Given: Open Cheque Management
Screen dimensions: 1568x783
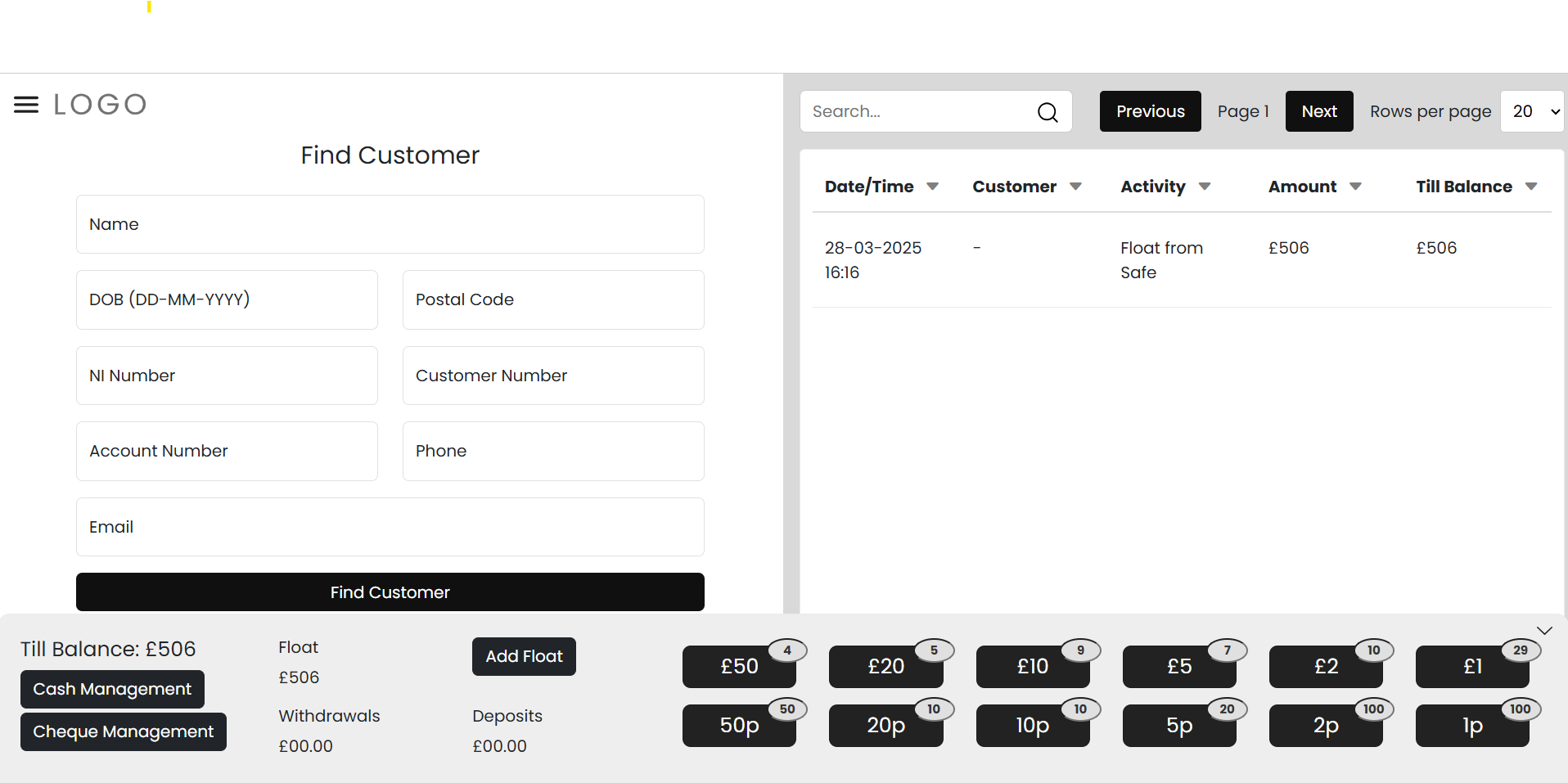Looking at the screenshot, I should pyautogui.click(x=123, y=731).
